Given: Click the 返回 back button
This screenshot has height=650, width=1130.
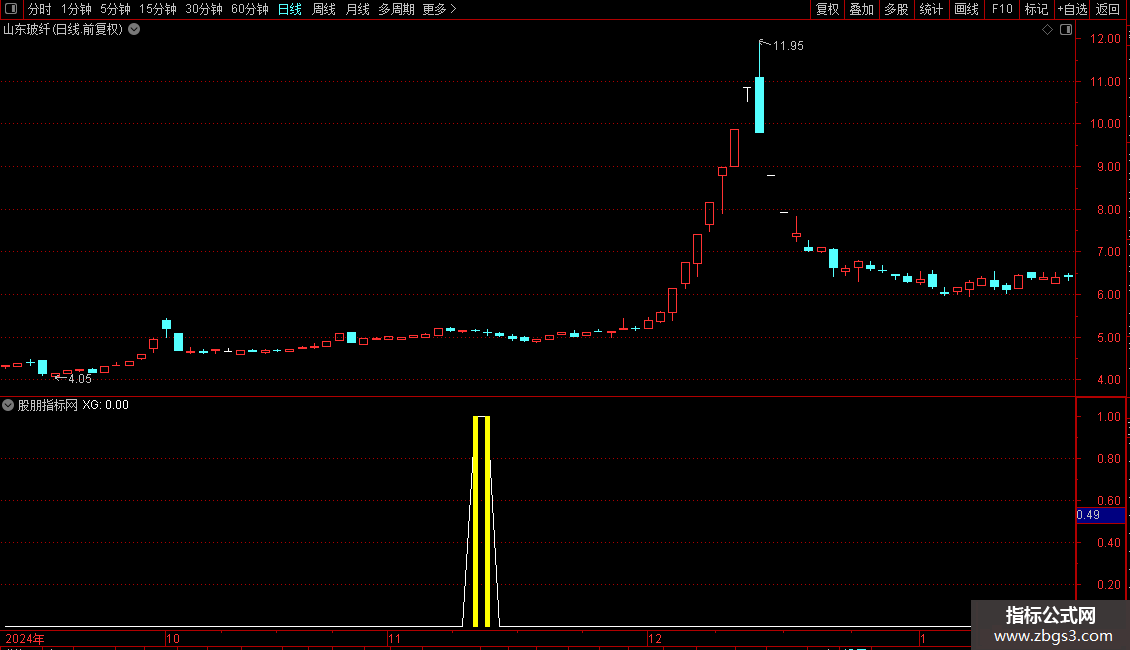Looking at the screenshot, I should pyautogui.click(x=1108, y=9).
